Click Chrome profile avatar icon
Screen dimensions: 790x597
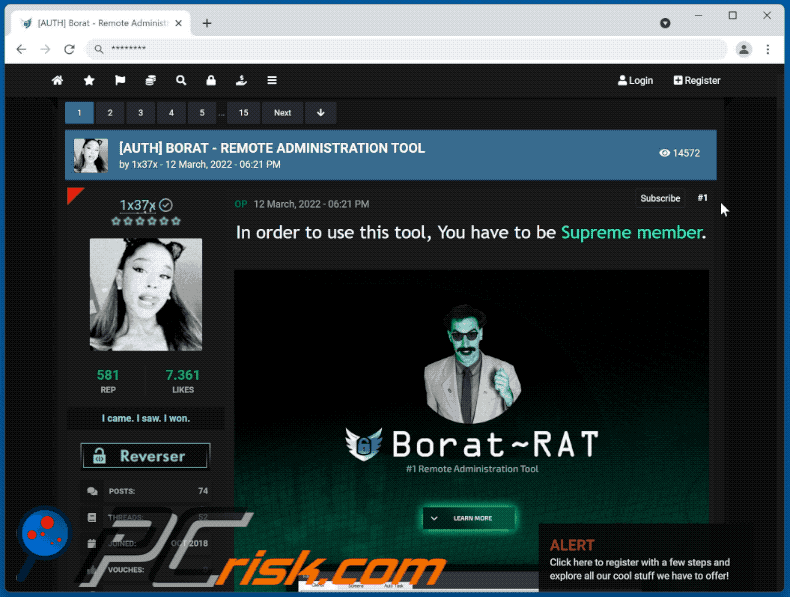[x=744, y=49]
